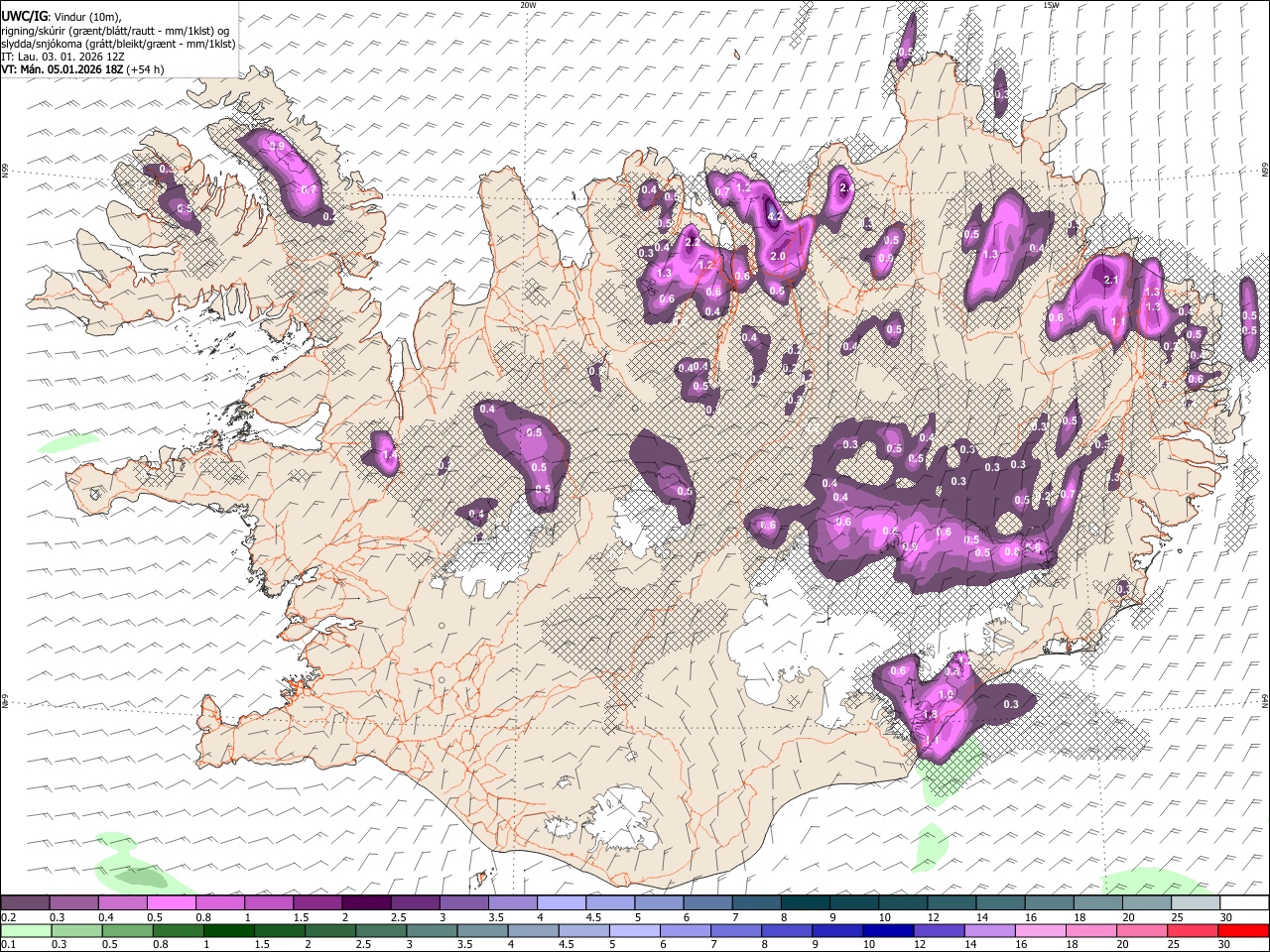This screenshot has width=1270, height=952.
Task: Click the 2.4 precipitation value on north coast
Action: 847,187
